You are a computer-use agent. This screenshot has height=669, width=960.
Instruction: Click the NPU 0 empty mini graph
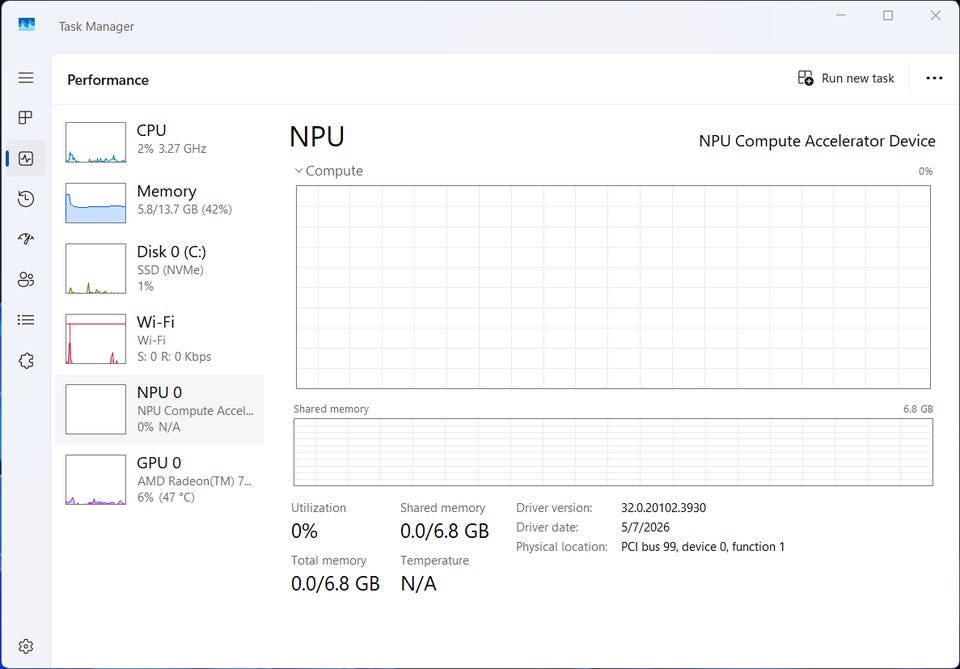pyautogui.click(x=96, y=409)
